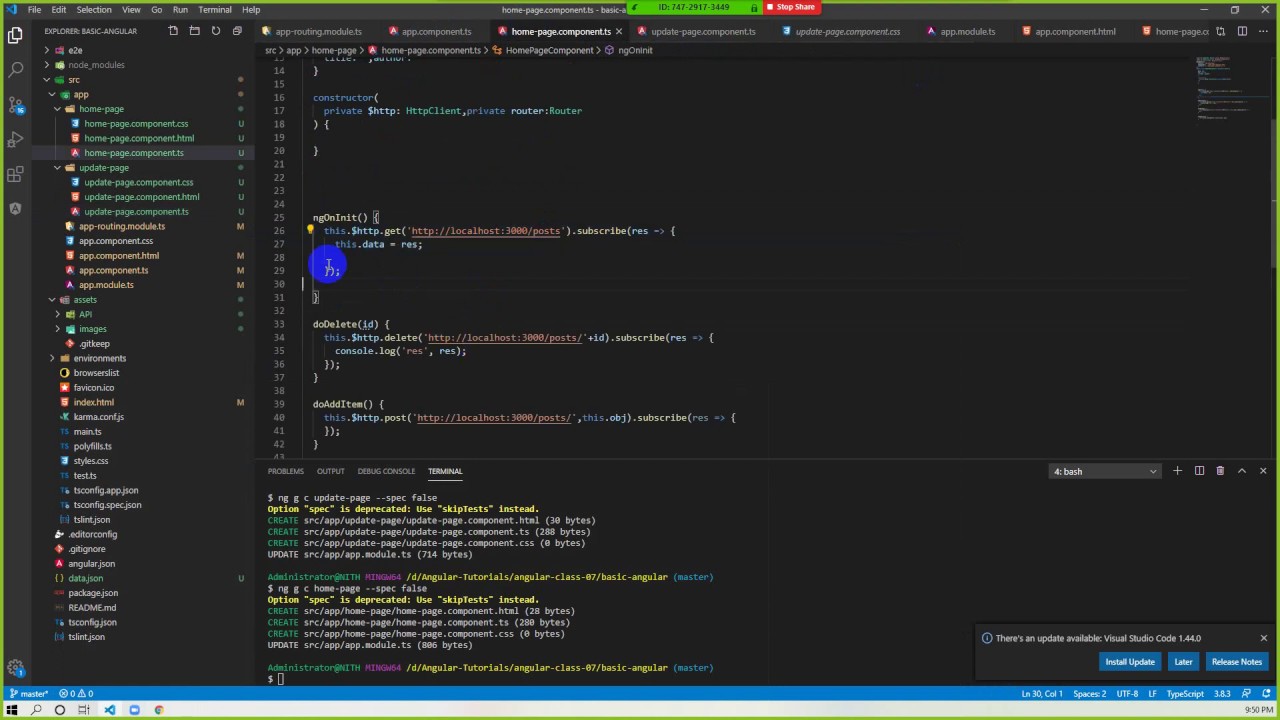Open Extensions view in activity bar
The height and width of the screenshot is (720, 1280).
15,175
